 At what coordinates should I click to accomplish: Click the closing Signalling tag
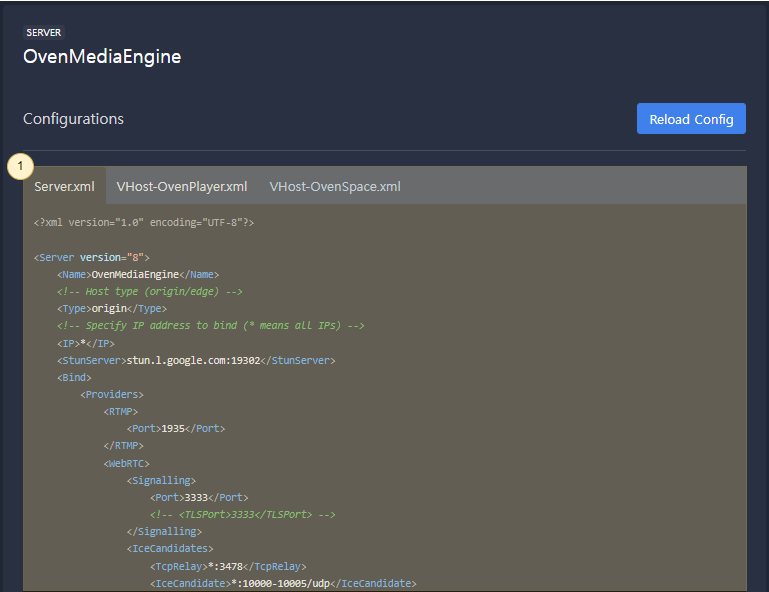click(164, 532)
